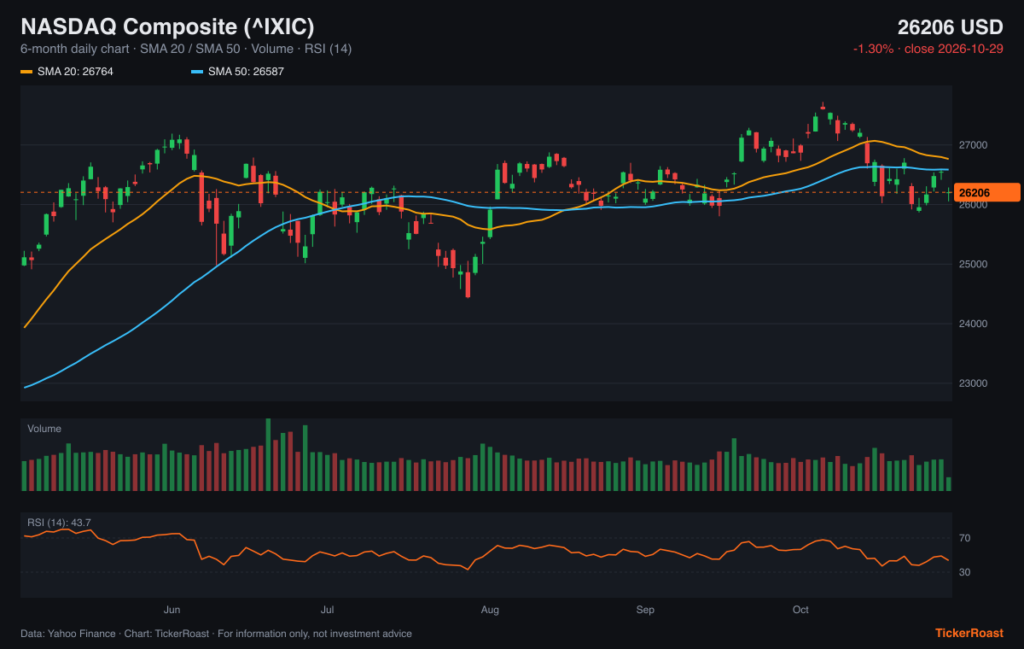Click the Aug date axis label
1024x649 pixels.
(x=490, y=610)
